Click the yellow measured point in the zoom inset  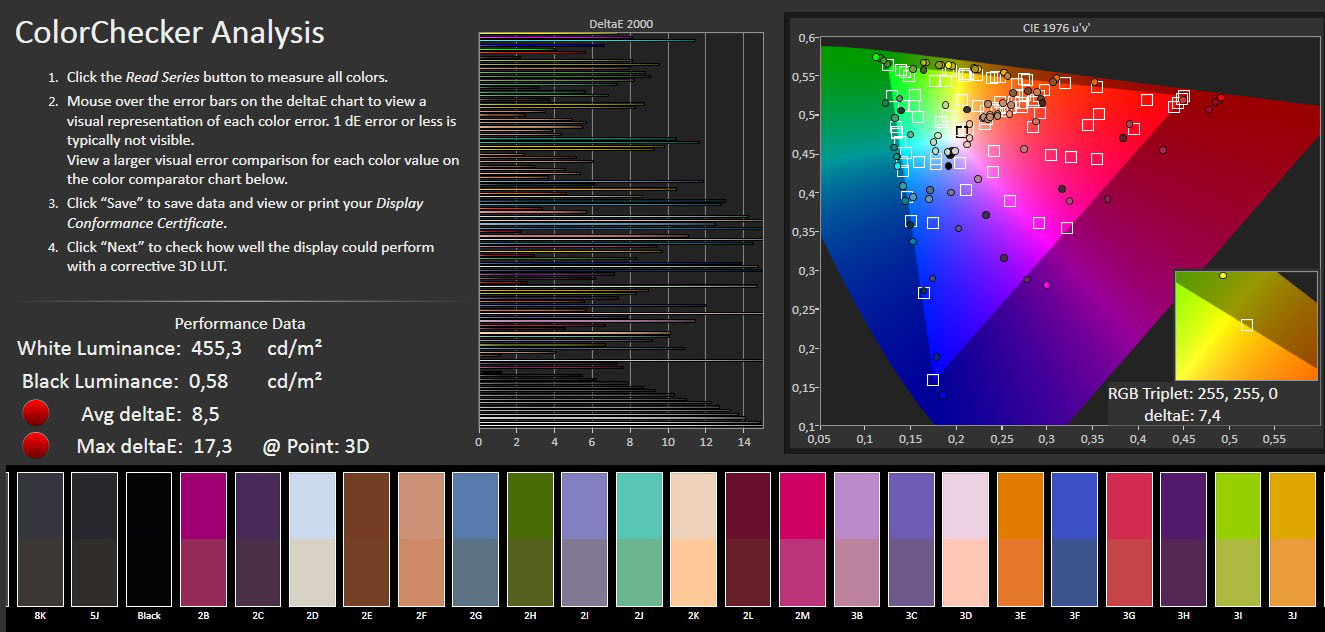tap(1223, 275)
